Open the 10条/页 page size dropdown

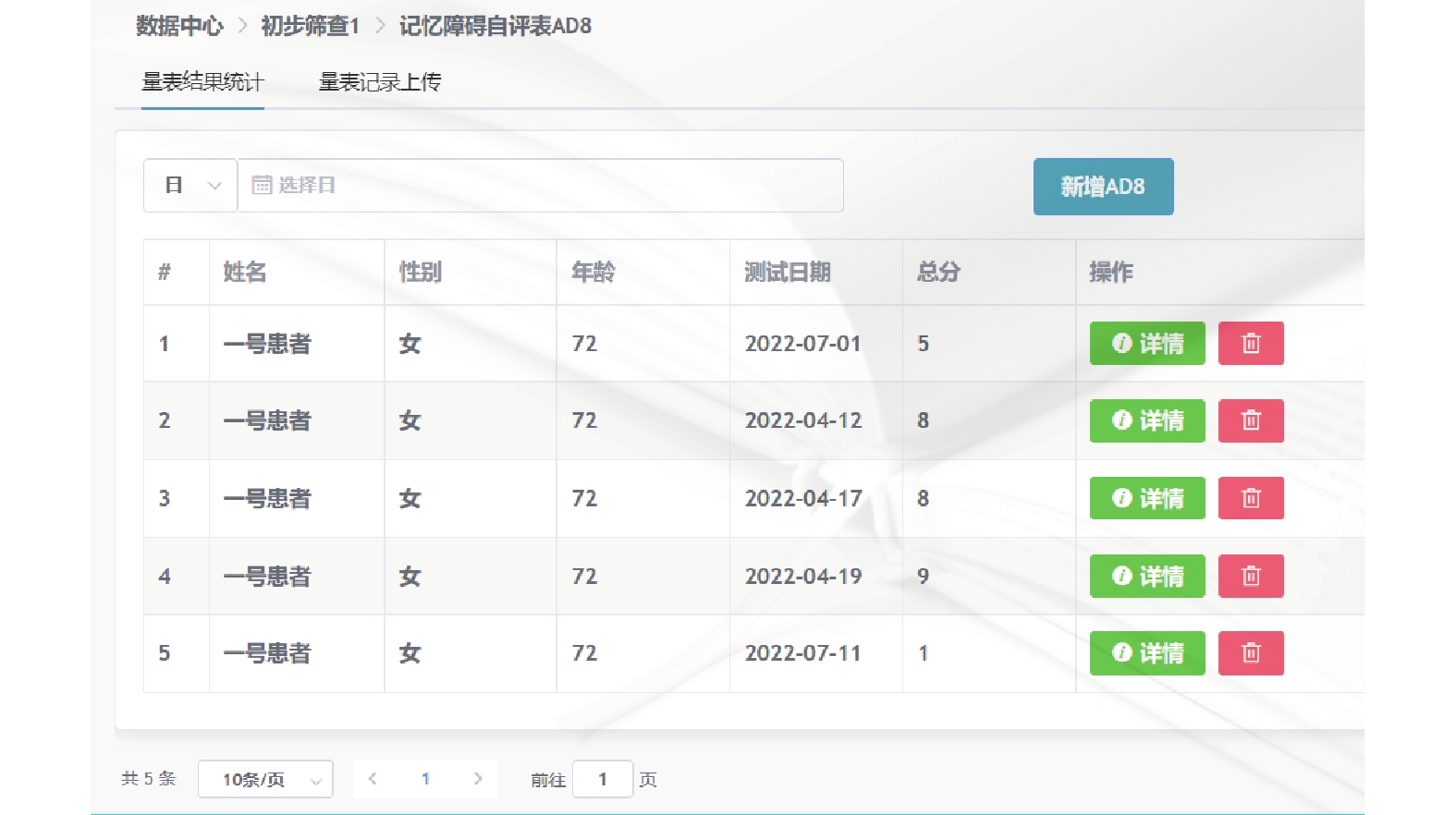[x=265, y=779]
